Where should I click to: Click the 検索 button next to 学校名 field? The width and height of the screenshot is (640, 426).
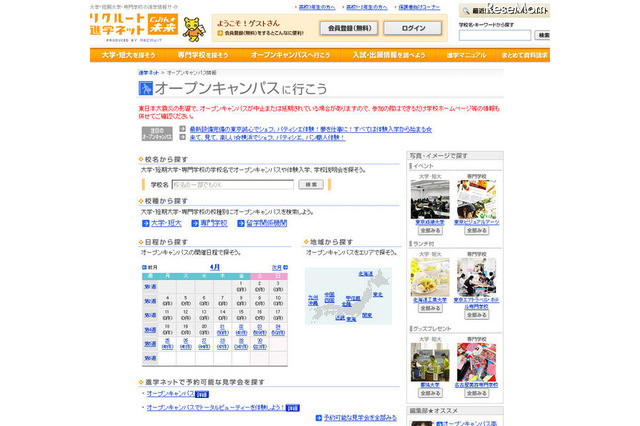click(x=311, y=184)
